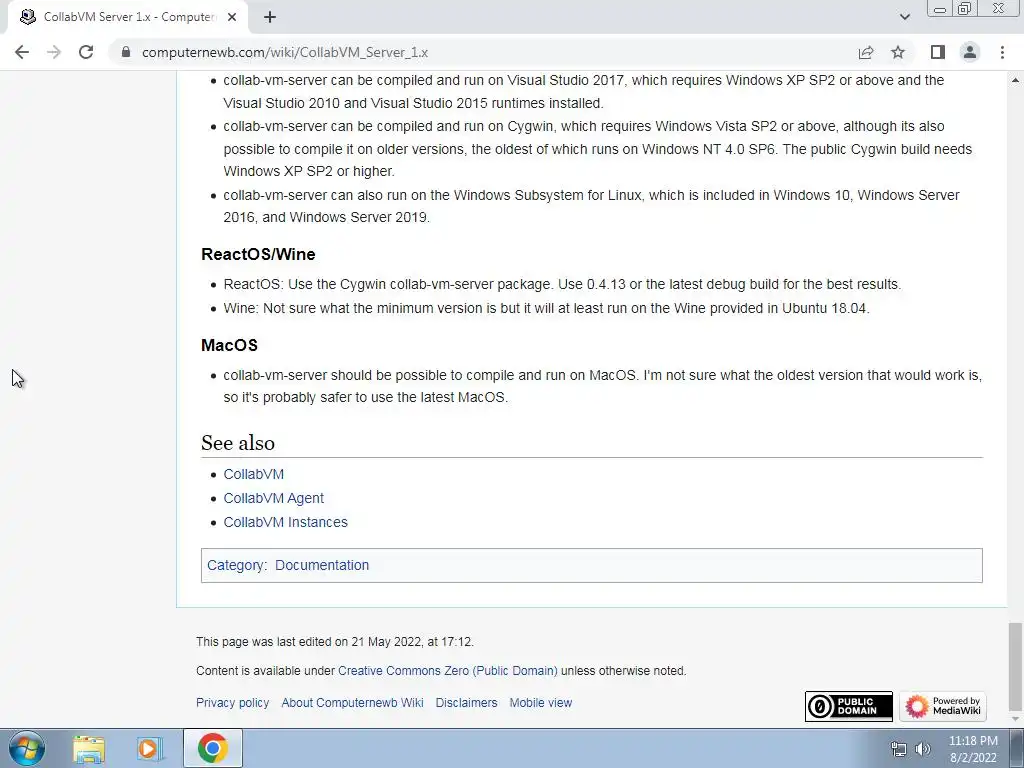Click the taskbar clock showing 11:18 PM
Screen dimensions: 1024x768
(x=973, y=749)
